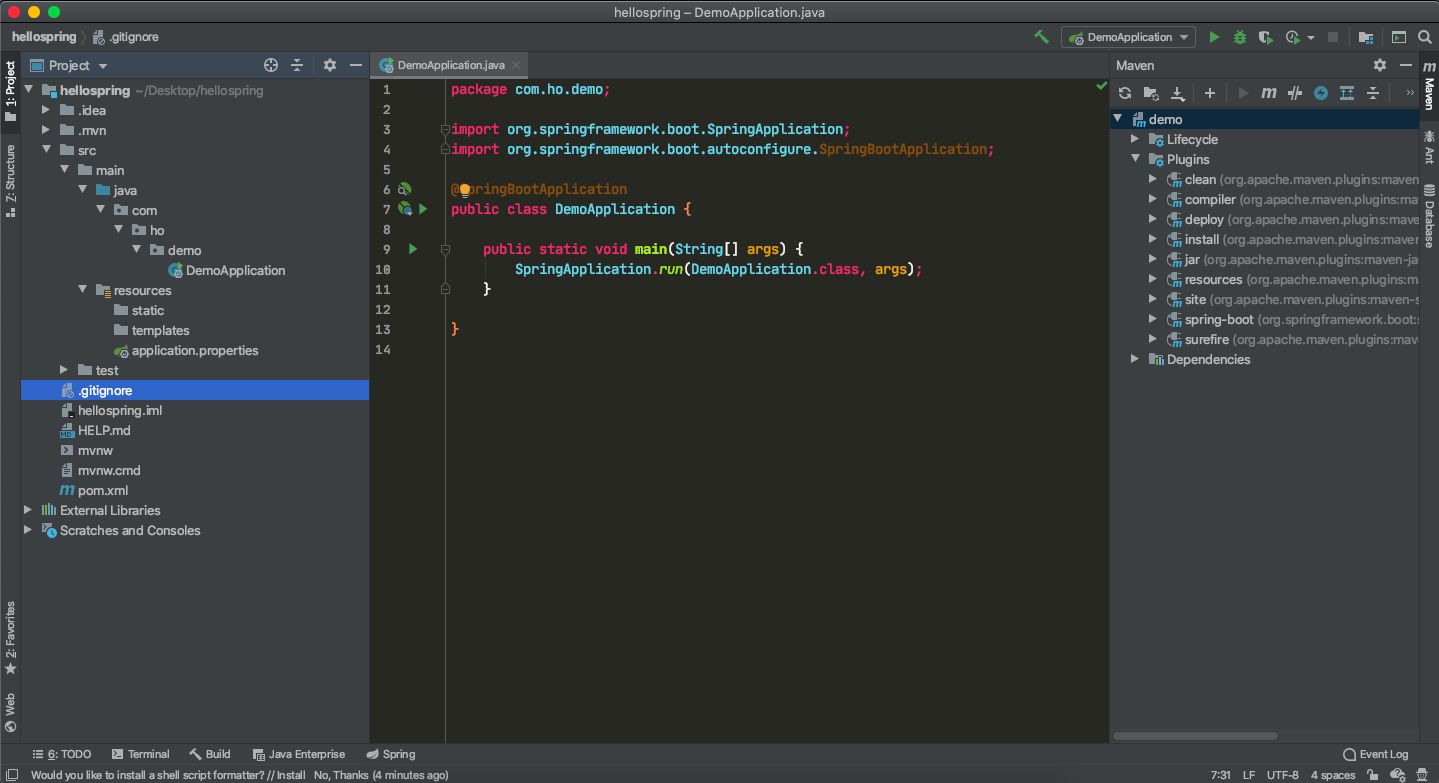Screen dimensions: 1439x783
Task: Open Project panel settings gear
Action: (330, 65)
